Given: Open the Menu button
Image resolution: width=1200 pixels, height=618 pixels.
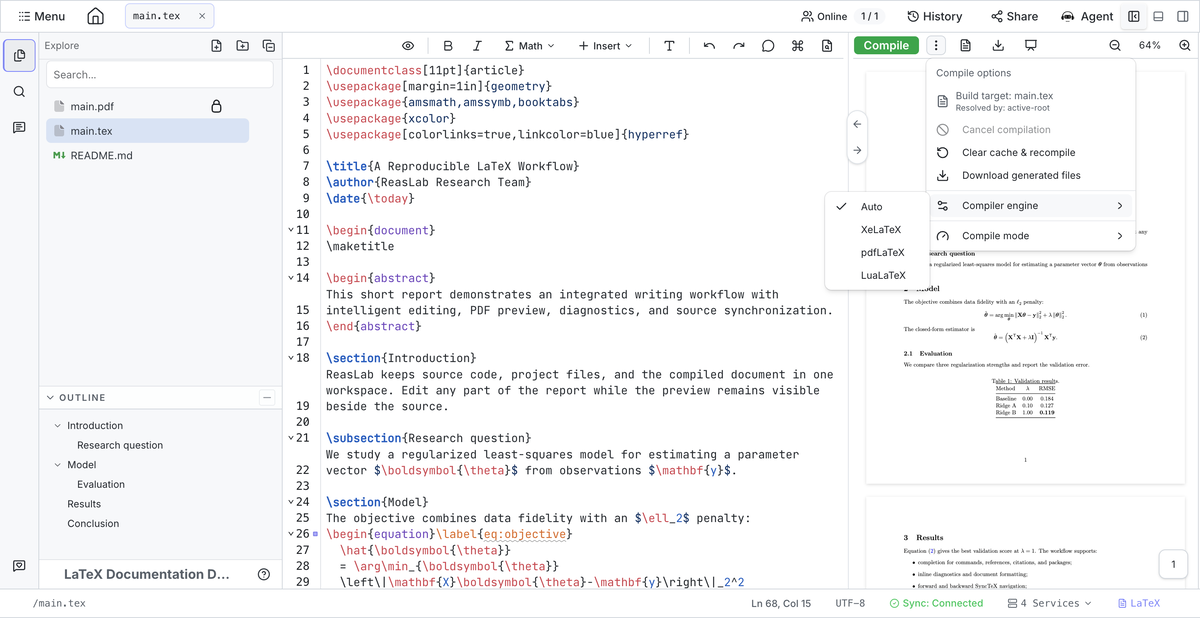Looking at the screenshot, I should click(x=42, y=16).
